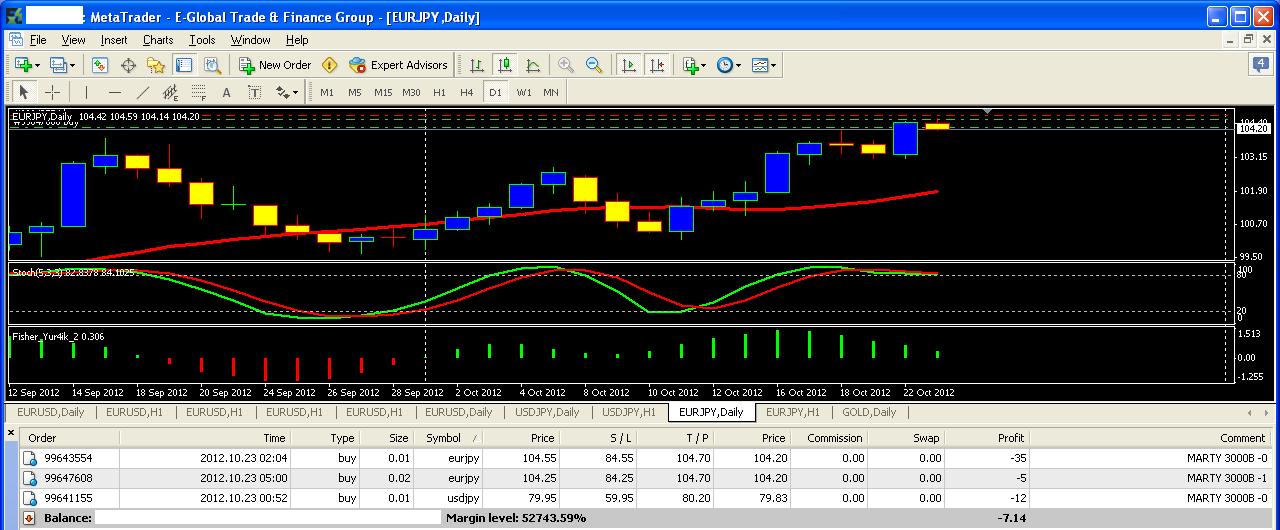Switch to the USDJPY,Daily chart tab
The width and height of the screenshot is (1280, 530).
click(x=547, y=412)
